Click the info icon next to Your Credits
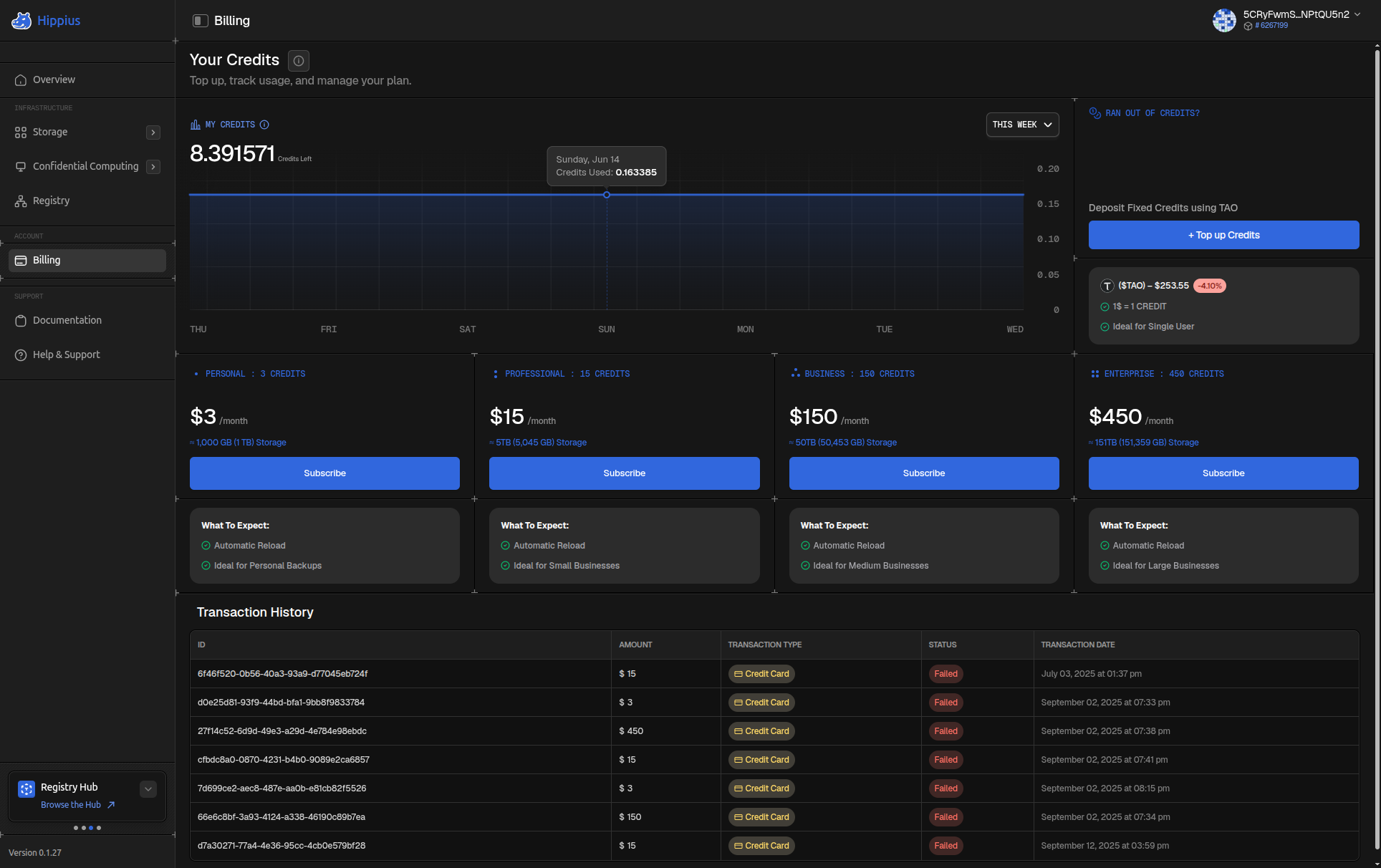This screenshot has width=1381, height=868. coord(299,61)
